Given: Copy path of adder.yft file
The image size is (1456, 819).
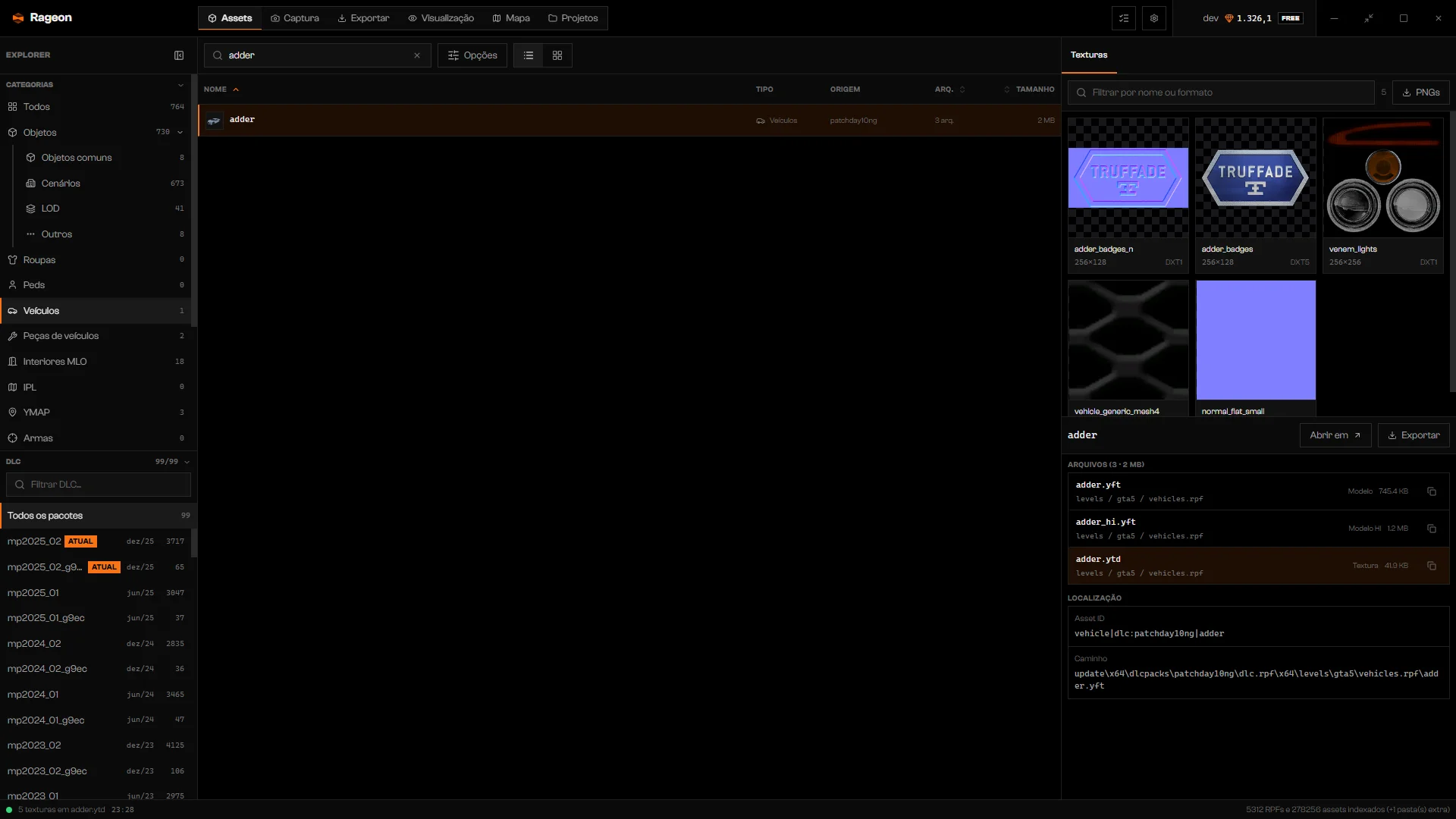Looking at the screenshot, I should pos(1432,491).
